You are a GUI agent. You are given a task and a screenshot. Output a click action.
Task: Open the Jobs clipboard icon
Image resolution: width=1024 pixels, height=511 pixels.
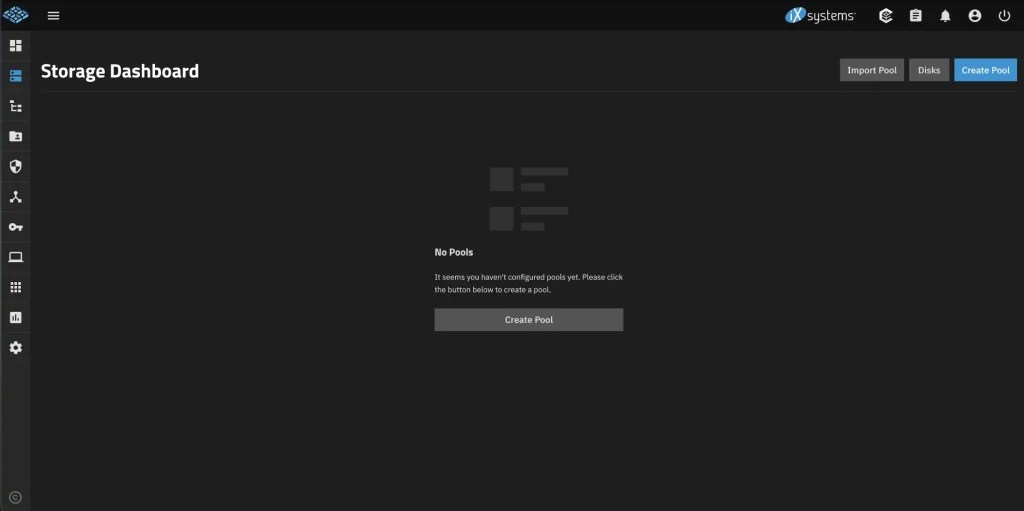click(x=916, y=16)
